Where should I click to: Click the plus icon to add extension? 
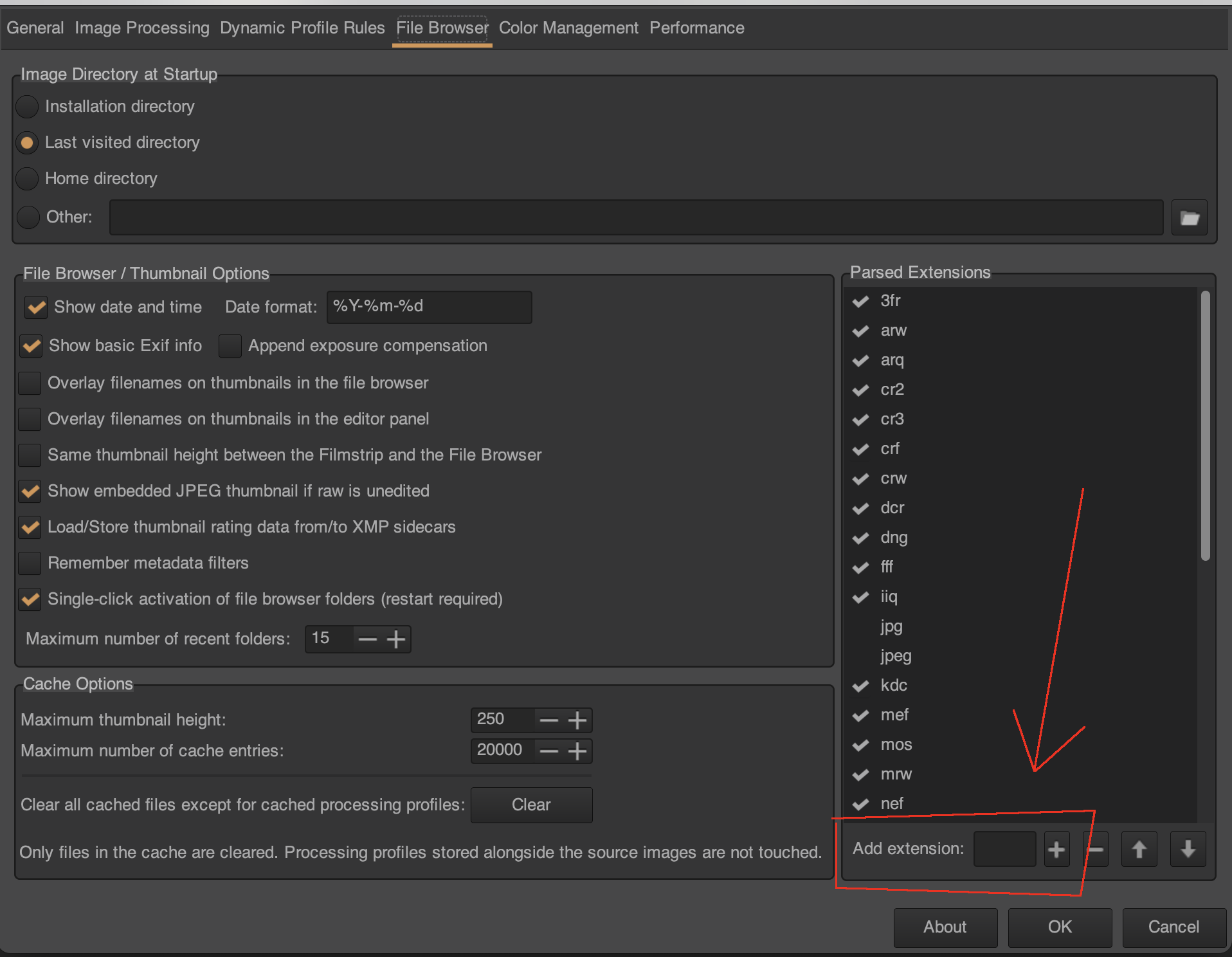pyautogui.click(x=1056, y=850)
